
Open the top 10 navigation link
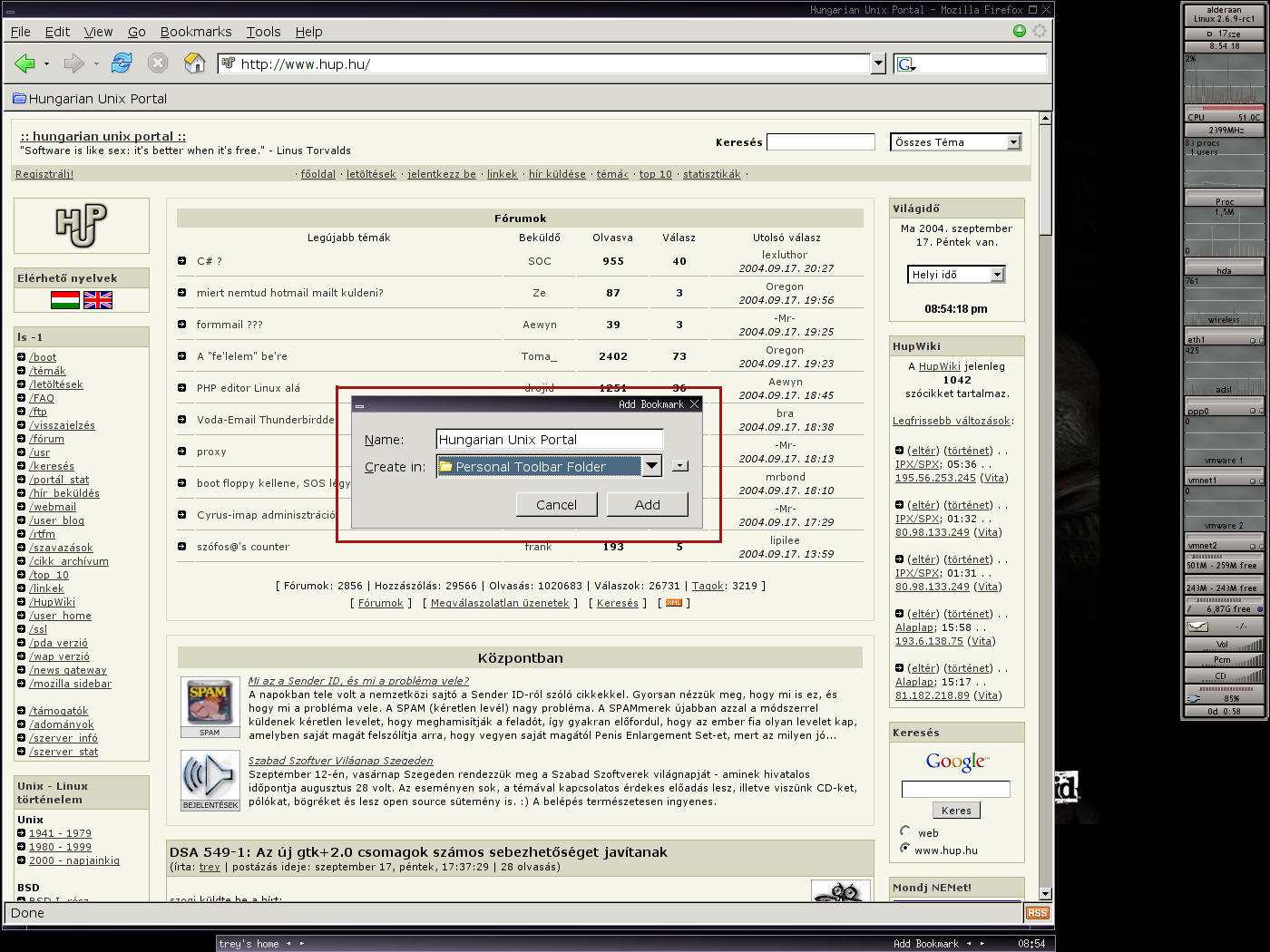656,174
